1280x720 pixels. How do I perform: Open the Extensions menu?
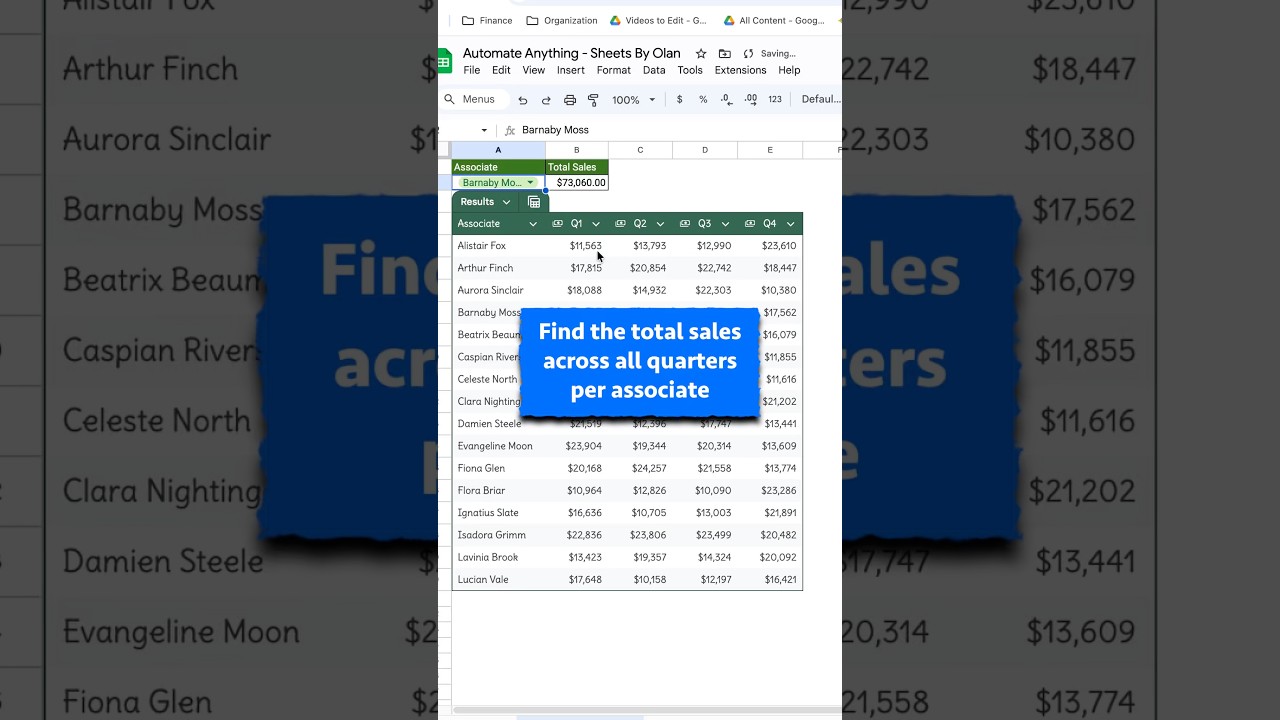(740, 70)
